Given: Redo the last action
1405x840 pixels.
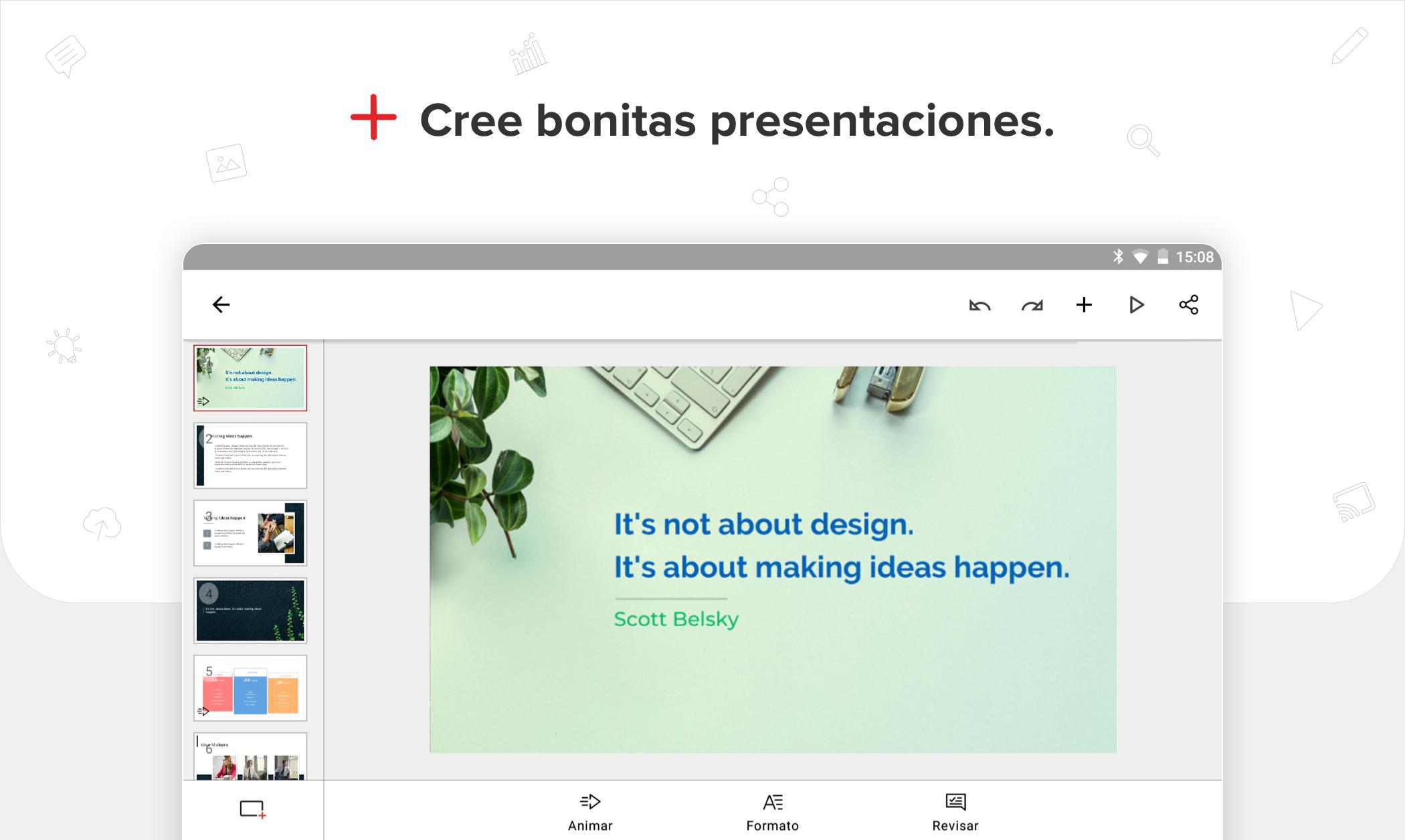Looking at the screenshot, I should pyautogui.click(x=1032, y=306).
